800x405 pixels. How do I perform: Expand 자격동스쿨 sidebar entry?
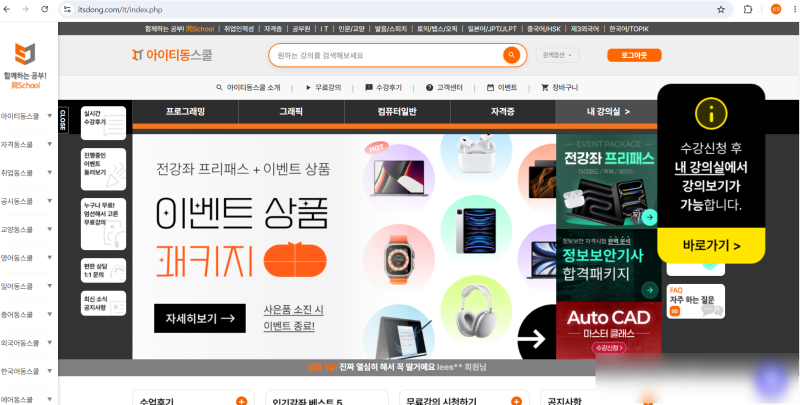point(49,144)
